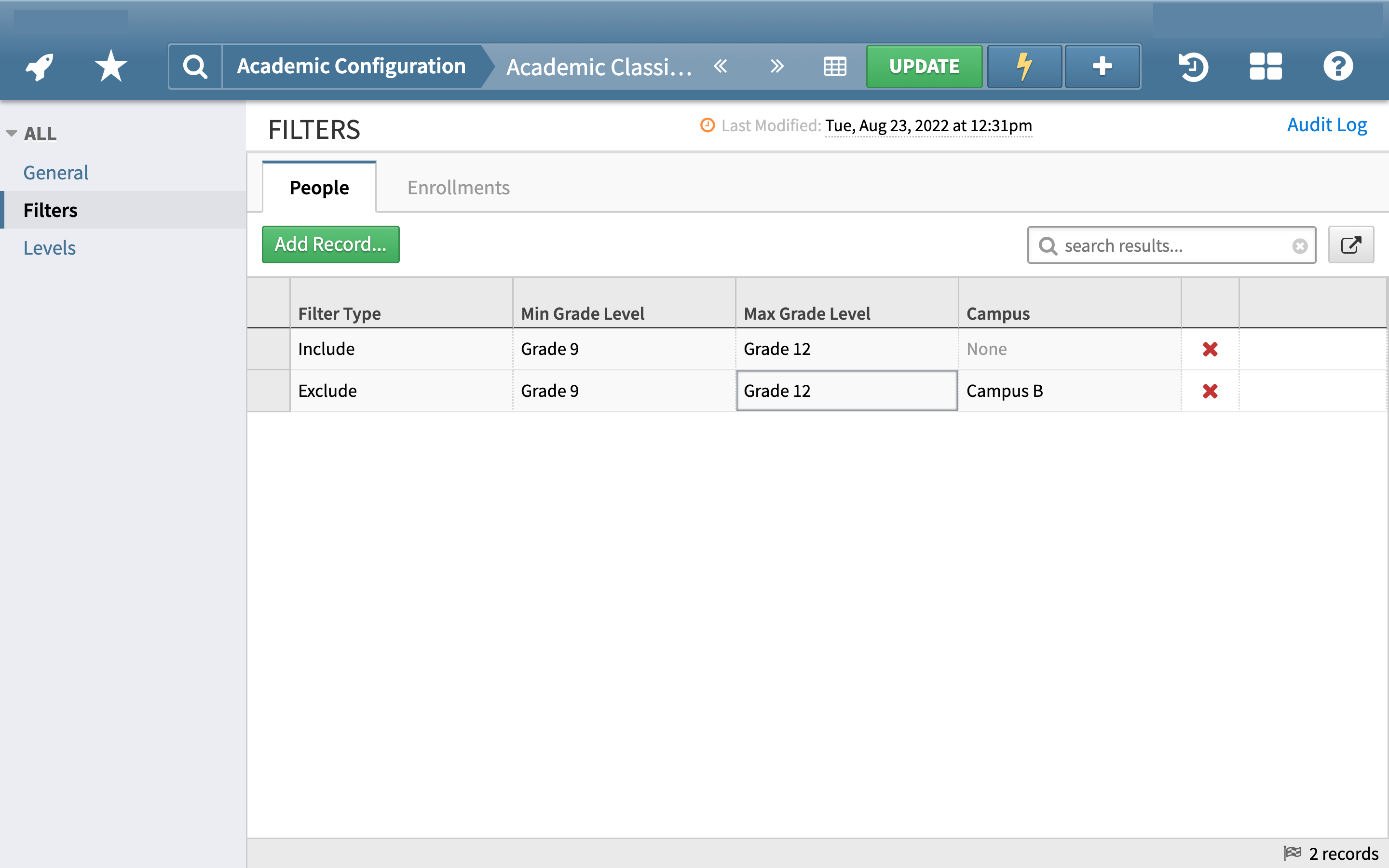Image resolution: width=1389 pixels, height=868 pixels.
Task: Open history with the clock icon
Action: tap(1193, 66)
